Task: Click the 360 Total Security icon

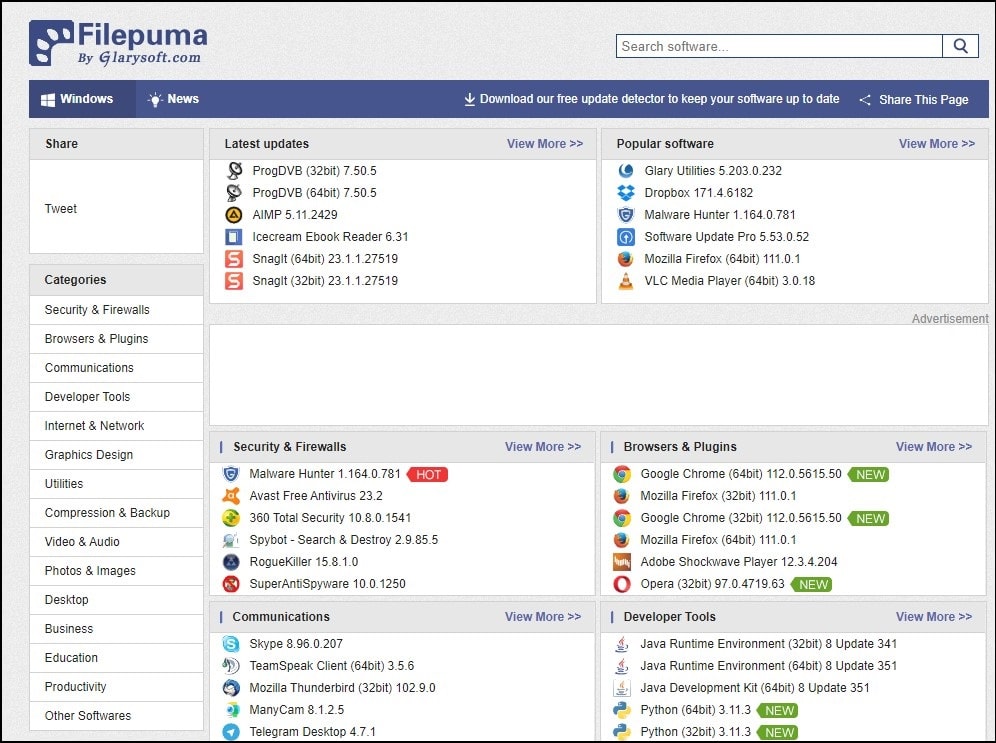Action: [231, 518]
